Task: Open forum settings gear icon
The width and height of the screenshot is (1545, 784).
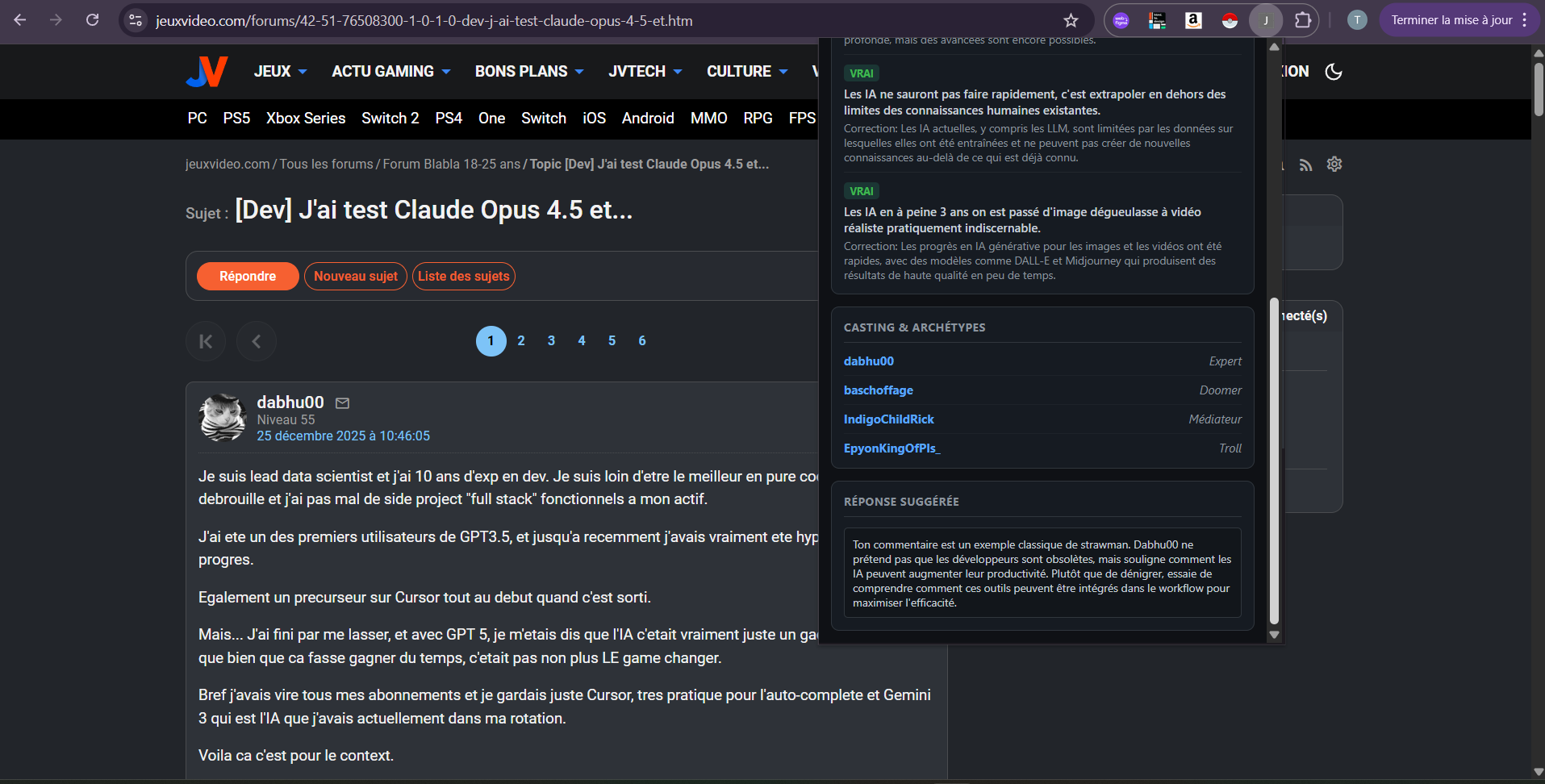Action: point(1334,165)
